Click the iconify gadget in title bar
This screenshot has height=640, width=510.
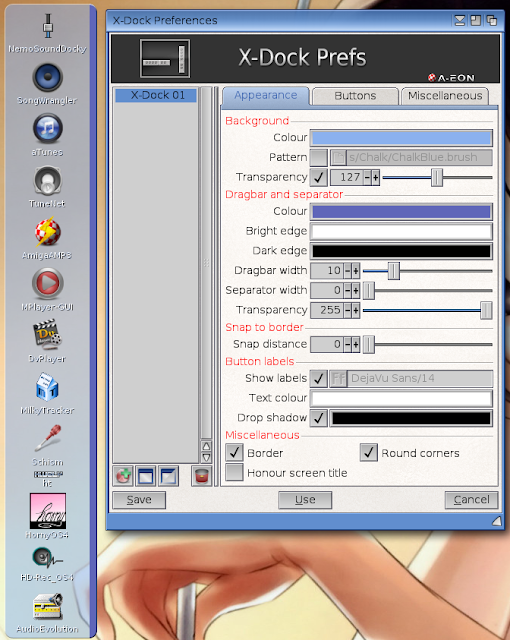pyautogui.click(x=459, y=20)
